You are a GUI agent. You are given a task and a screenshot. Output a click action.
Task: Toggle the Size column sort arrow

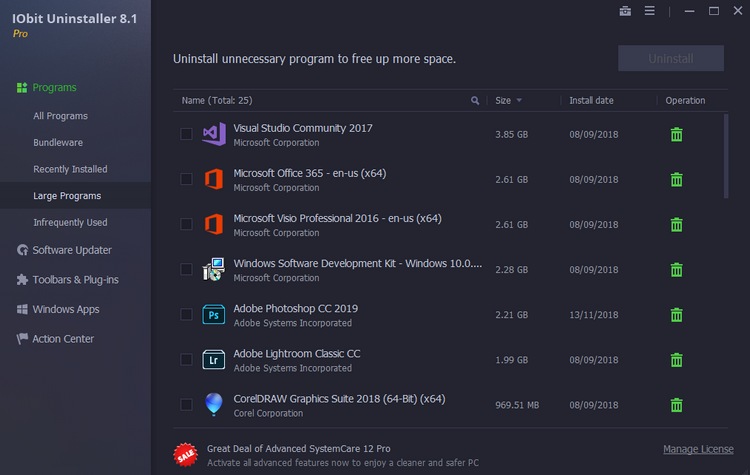point(519,100)
